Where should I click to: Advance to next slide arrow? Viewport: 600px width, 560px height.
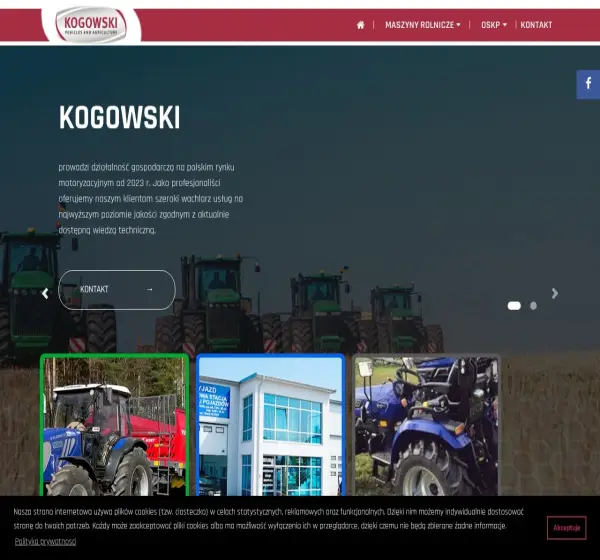(554, 294)
